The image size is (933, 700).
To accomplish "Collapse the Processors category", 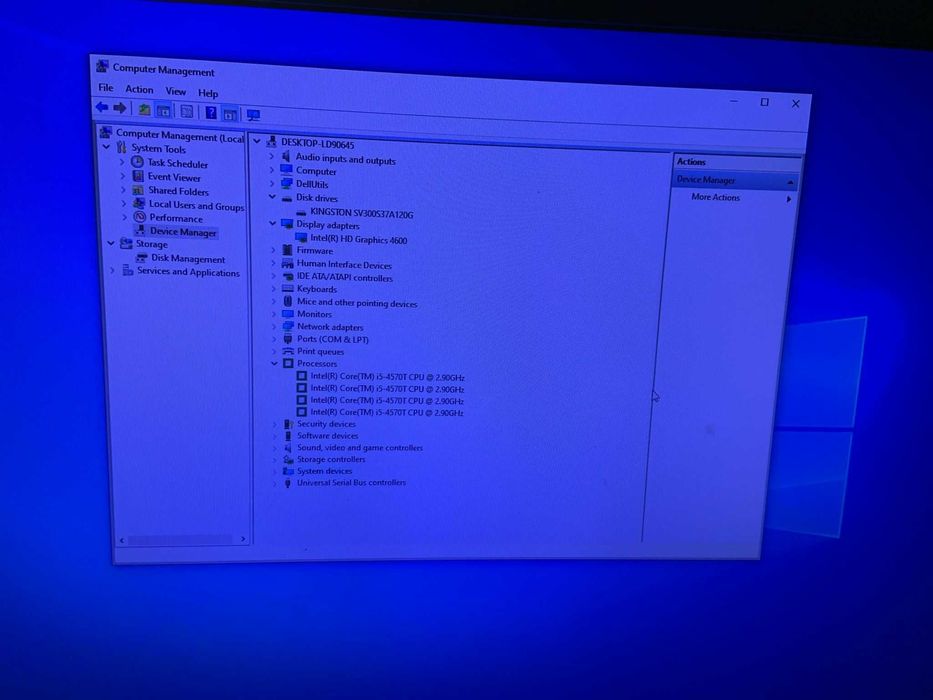I will click(x=274, y=363).
